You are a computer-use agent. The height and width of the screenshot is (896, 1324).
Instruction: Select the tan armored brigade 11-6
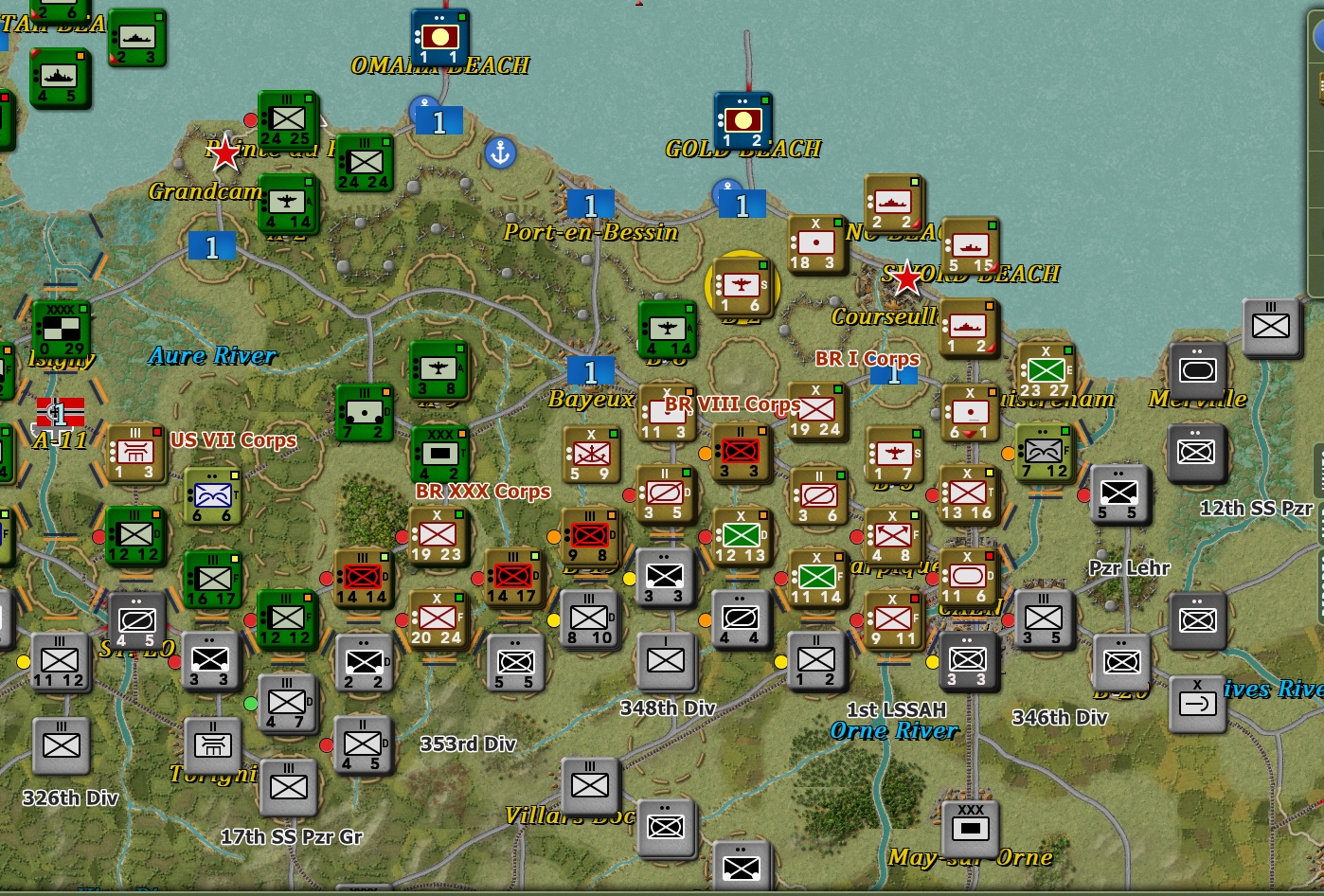click(x=969, y=577)
